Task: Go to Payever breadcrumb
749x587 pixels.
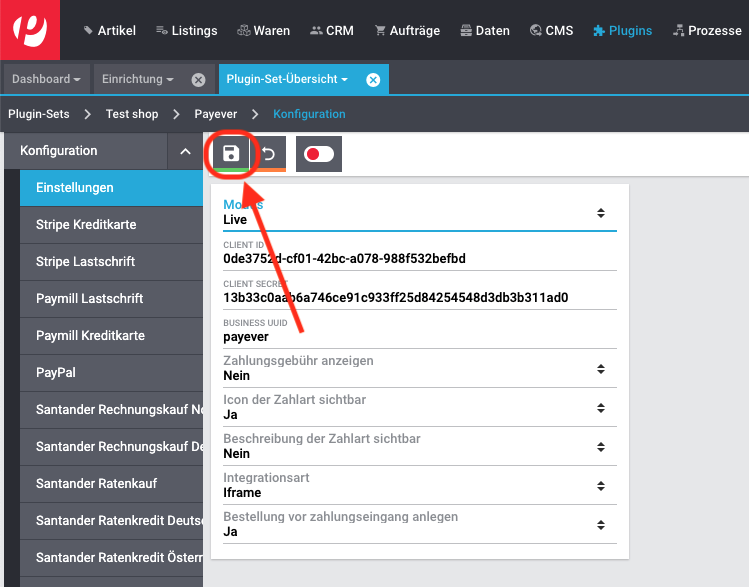Action: pyautogui.click(x=215, y=114)
